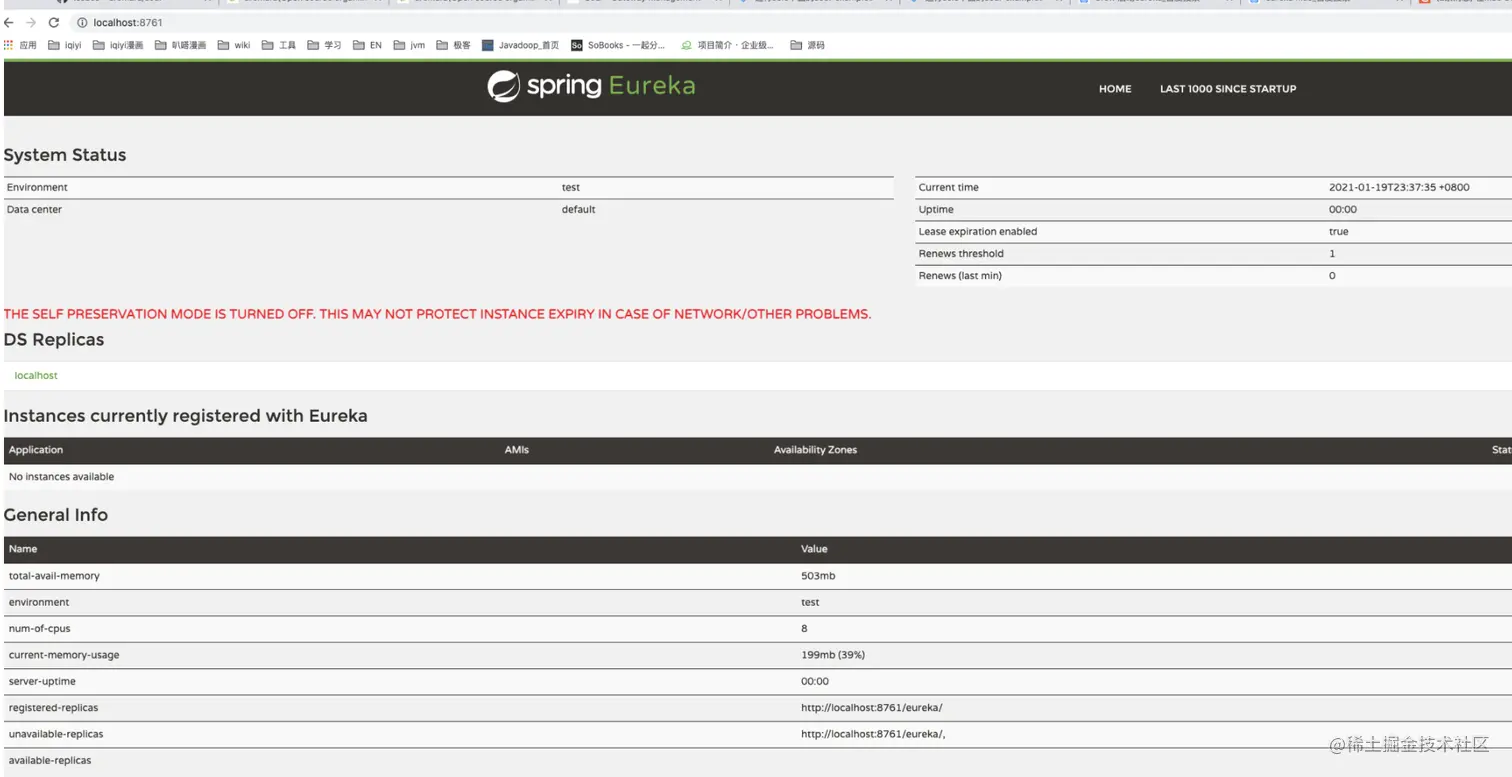Viewport: 1512px width, 777px height.
Task: View site information icon beside localhost:8761
Action: click(x=82, y=22)
